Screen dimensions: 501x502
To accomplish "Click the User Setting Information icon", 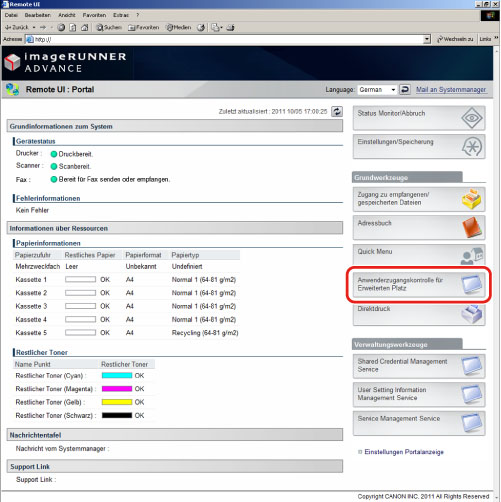I will (472, 394).
